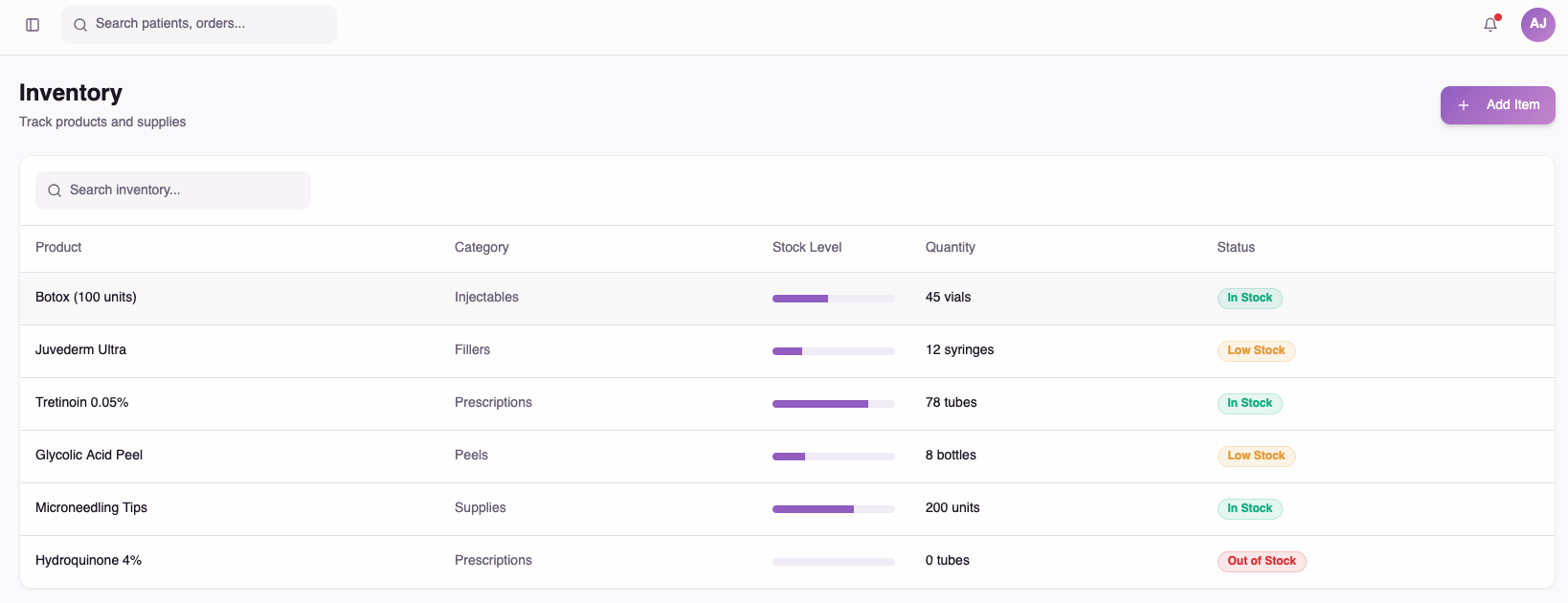Open the AJ user avatar menu
The width and height of the screenshot is (1568, 603).
point(1538,25)
